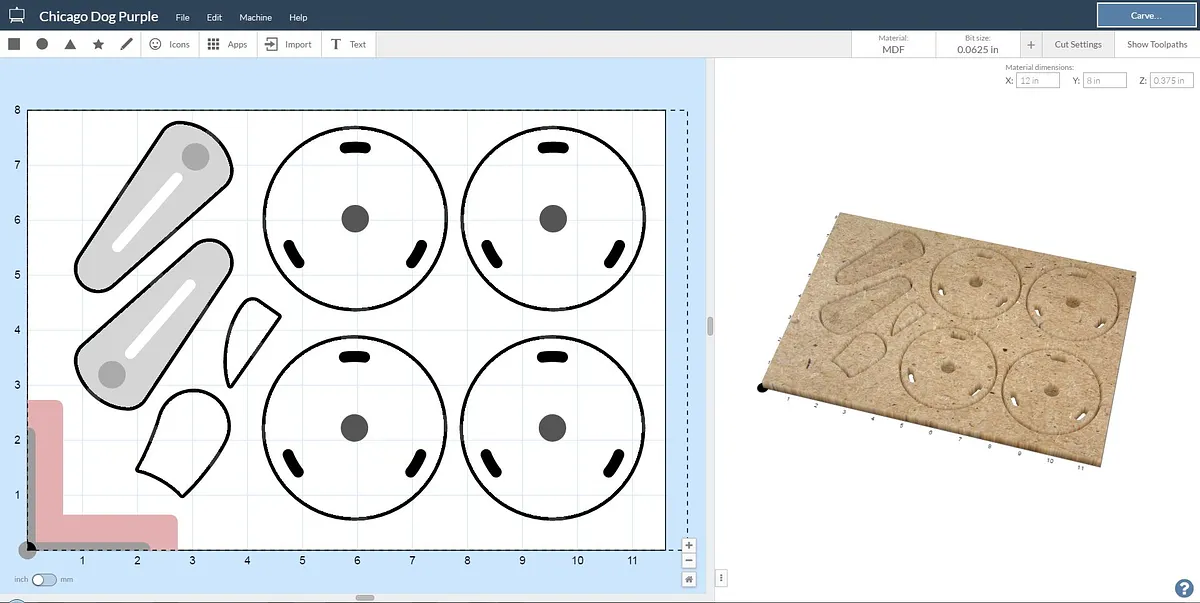Open the File menu

pyautogui.click(x=182, y=18)
